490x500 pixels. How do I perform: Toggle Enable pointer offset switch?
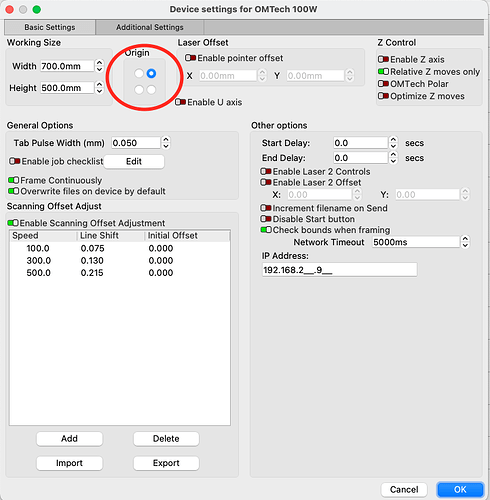pos(190,58)
